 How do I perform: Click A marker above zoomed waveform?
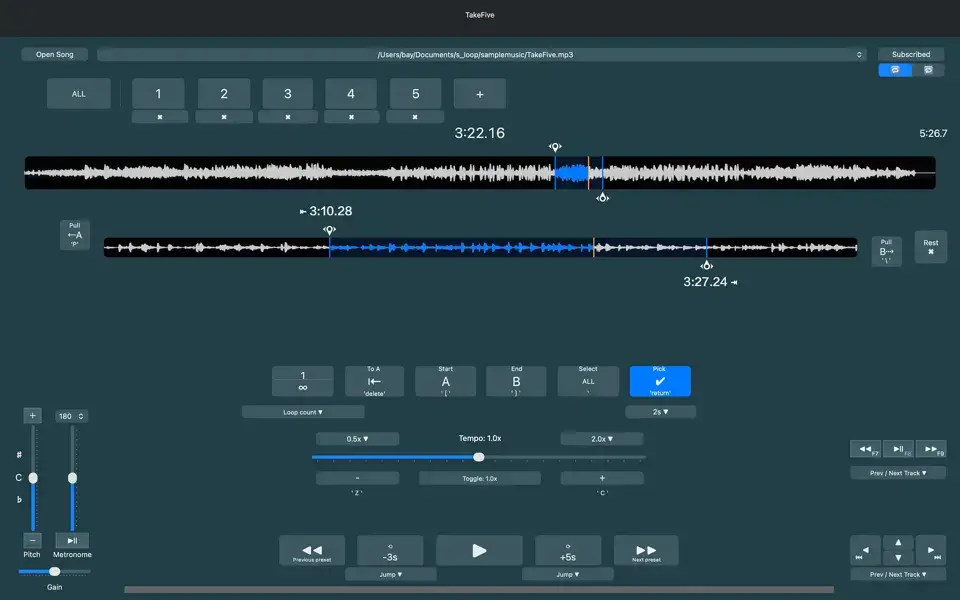click(x=329, y=230)
